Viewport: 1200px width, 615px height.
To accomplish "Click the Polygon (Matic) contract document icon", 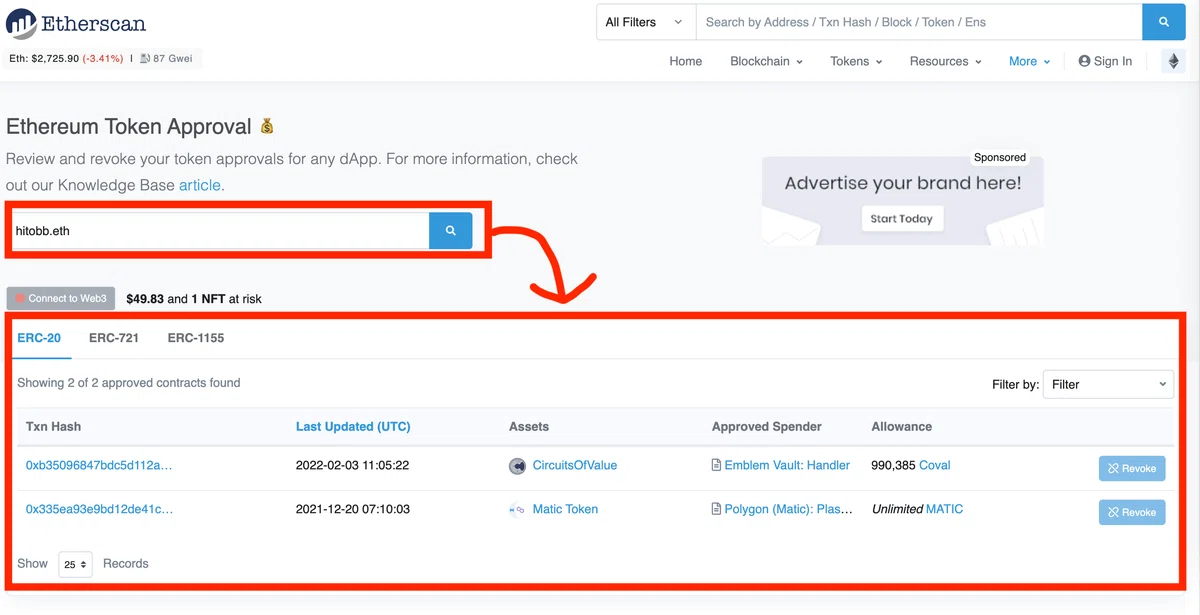I will pos(716,510).
